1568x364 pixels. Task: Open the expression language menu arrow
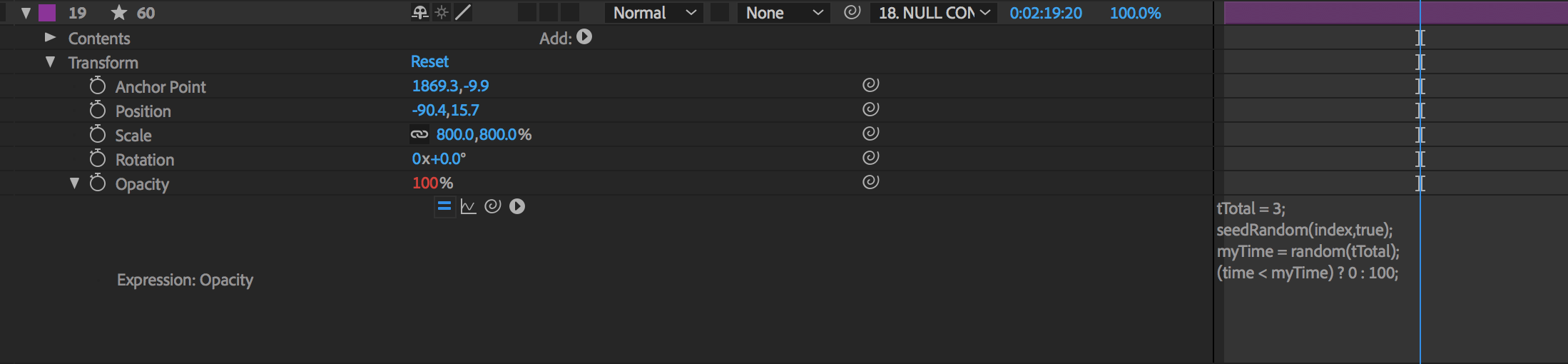(x=517, y=207)
